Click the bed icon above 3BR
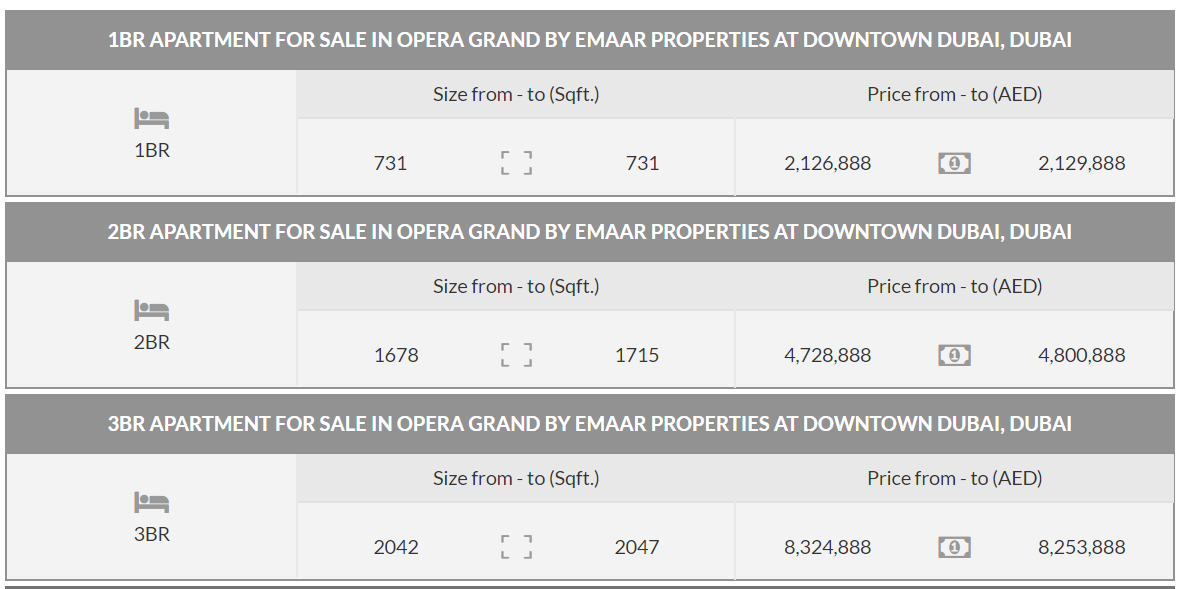 coord(151,502)
